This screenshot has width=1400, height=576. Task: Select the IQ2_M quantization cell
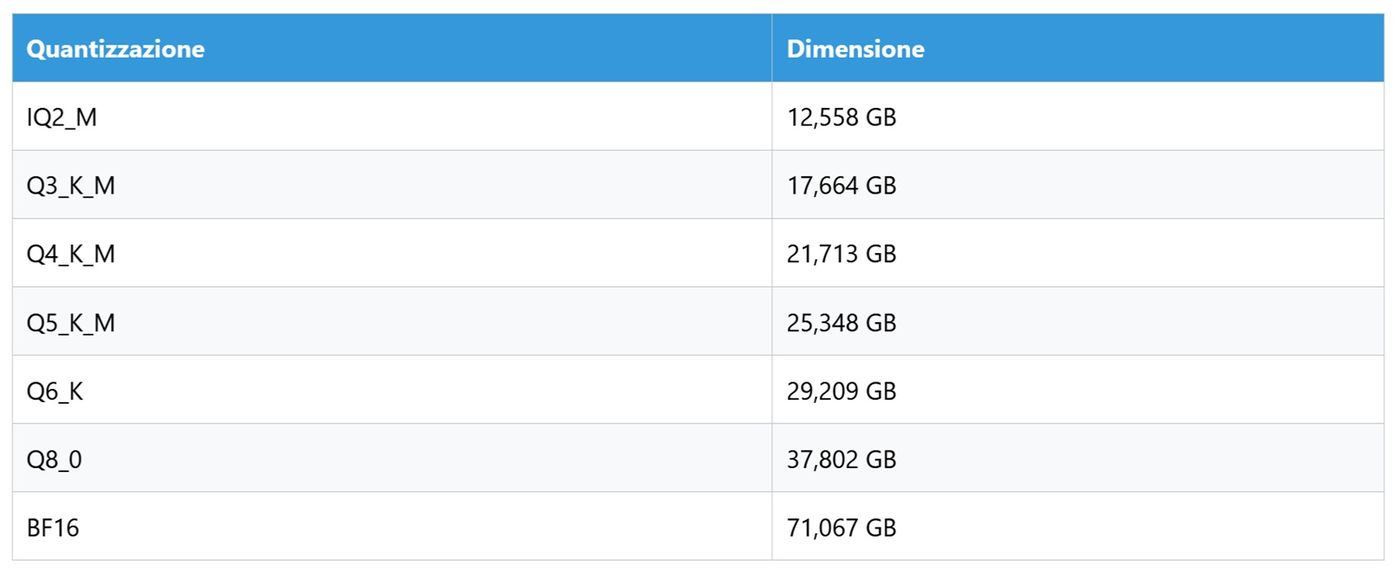392,116
